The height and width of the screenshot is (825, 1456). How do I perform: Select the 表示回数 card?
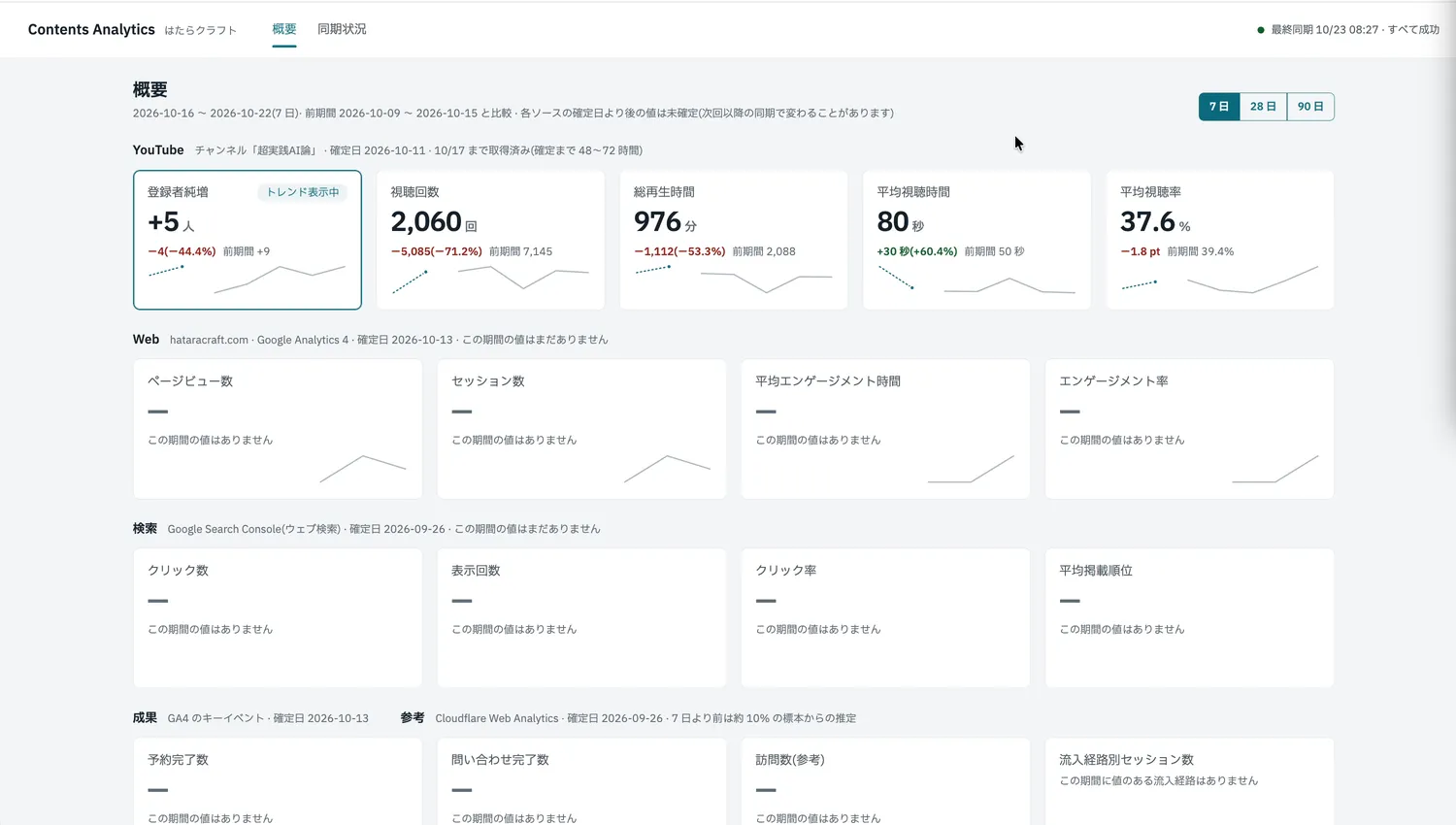tap(581, 618)
